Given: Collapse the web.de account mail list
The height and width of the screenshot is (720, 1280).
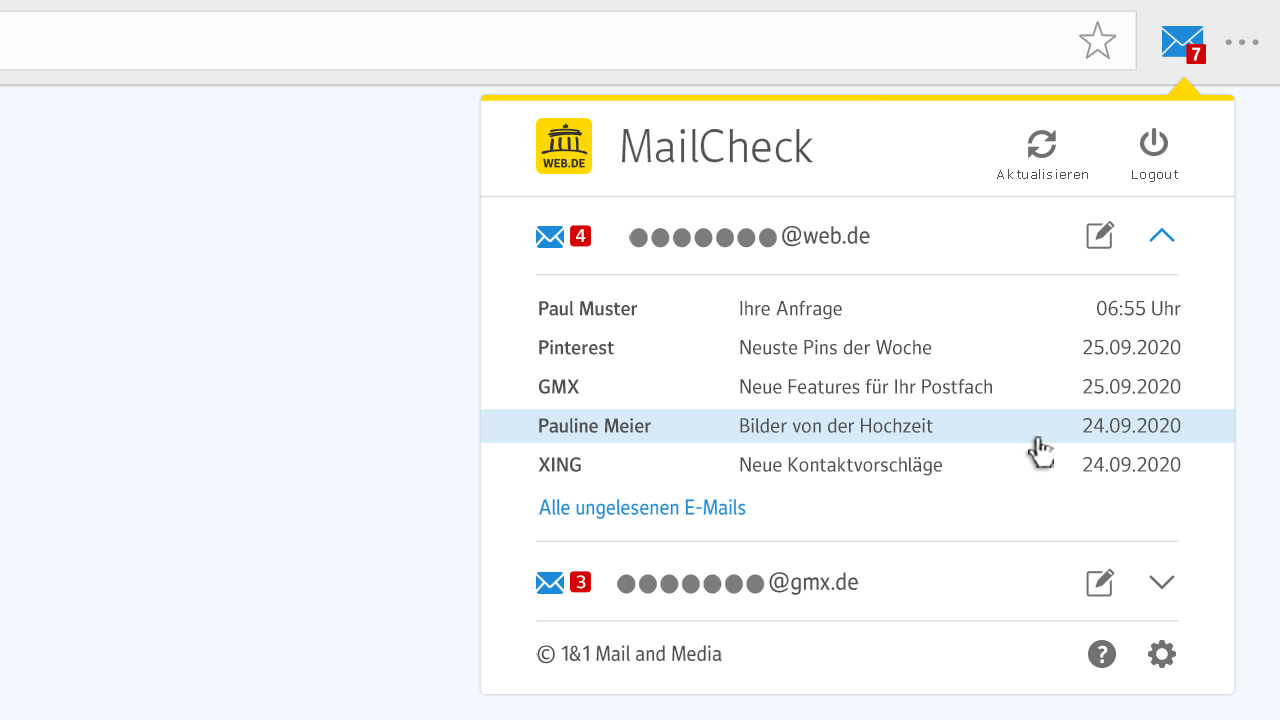Looking at the screenshot, I should point(1161,236).
